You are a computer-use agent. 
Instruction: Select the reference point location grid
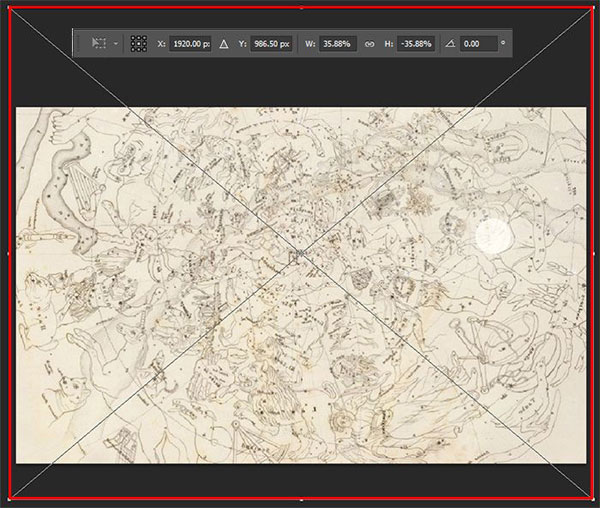coord(139,44)
